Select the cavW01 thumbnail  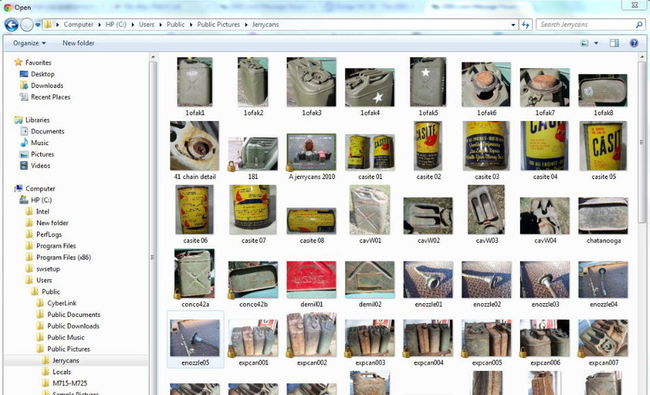pyautogui.click(x=370, y=209)
